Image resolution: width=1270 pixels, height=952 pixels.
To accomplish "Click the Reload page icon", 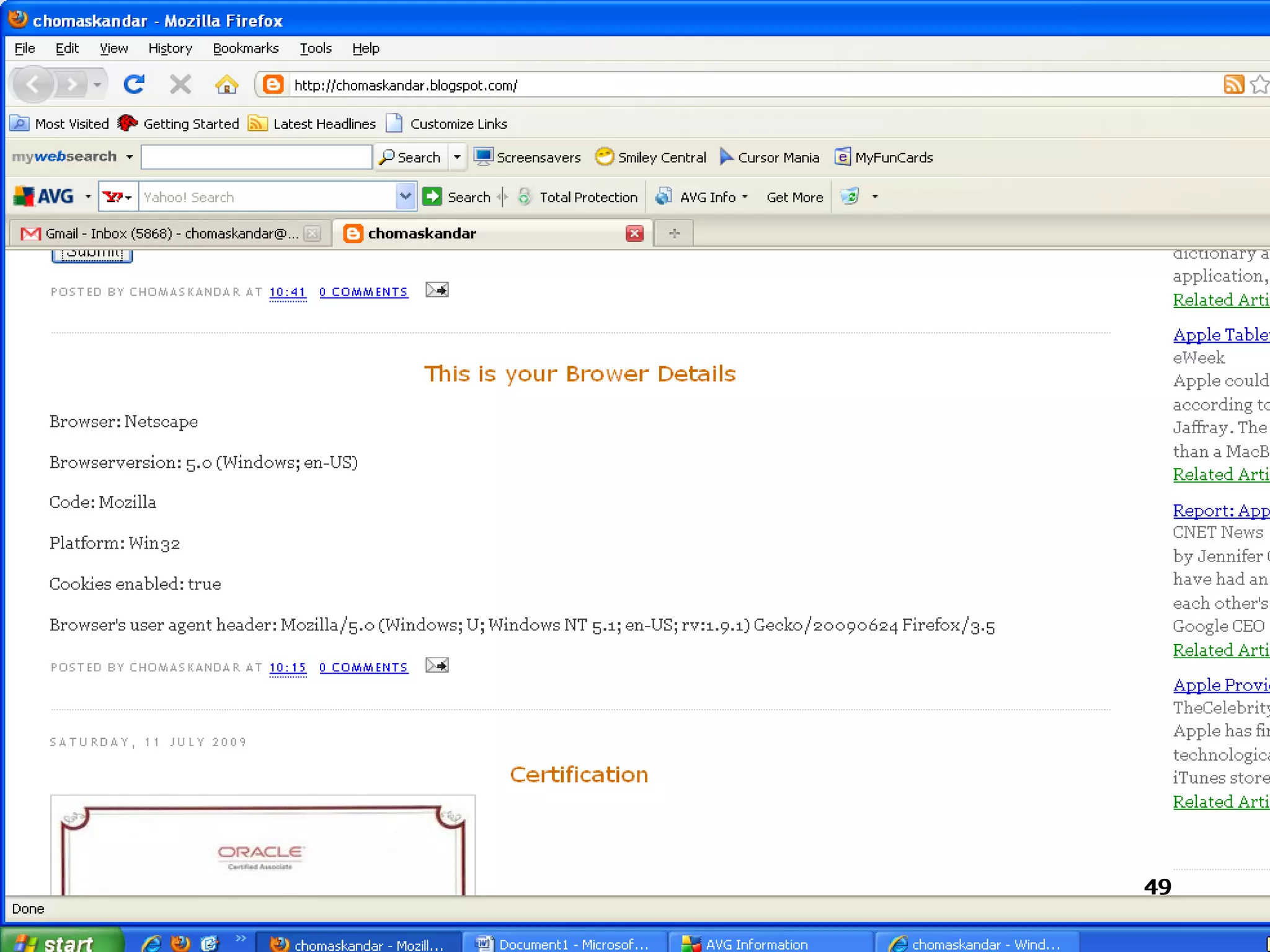I will [133, 84].
